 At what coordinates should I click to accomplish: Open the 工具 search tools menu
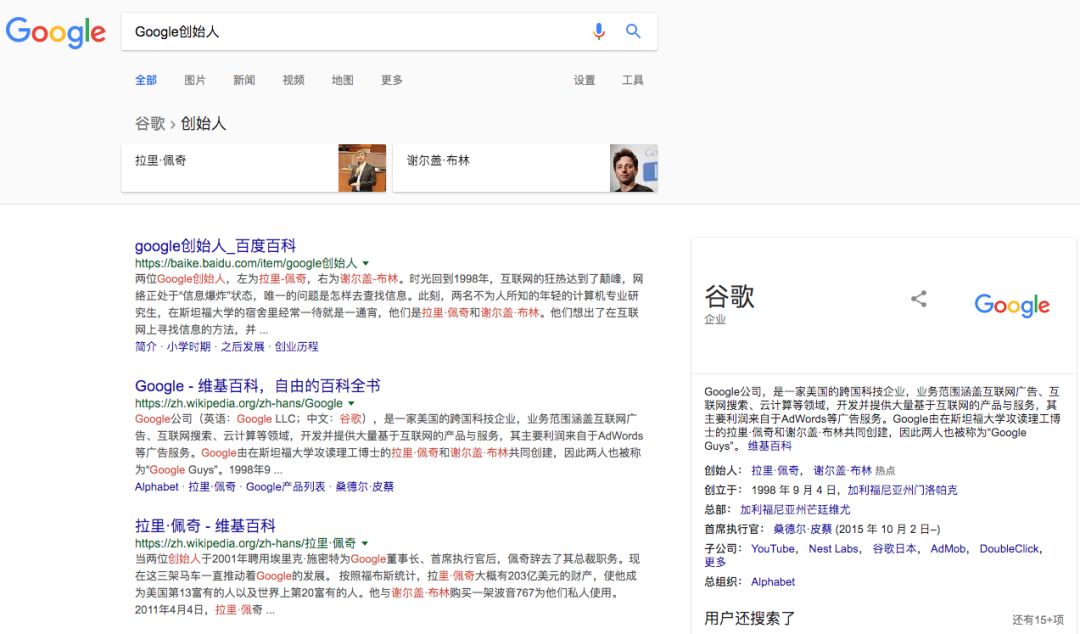633,80
